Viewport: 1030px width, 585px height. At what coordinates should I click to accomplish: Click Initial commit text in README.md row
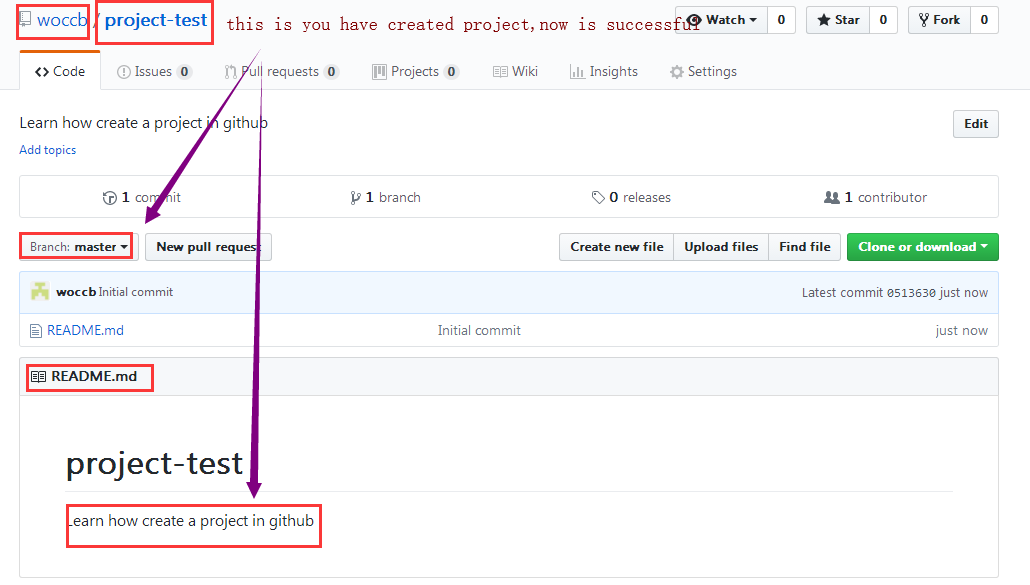479,331
